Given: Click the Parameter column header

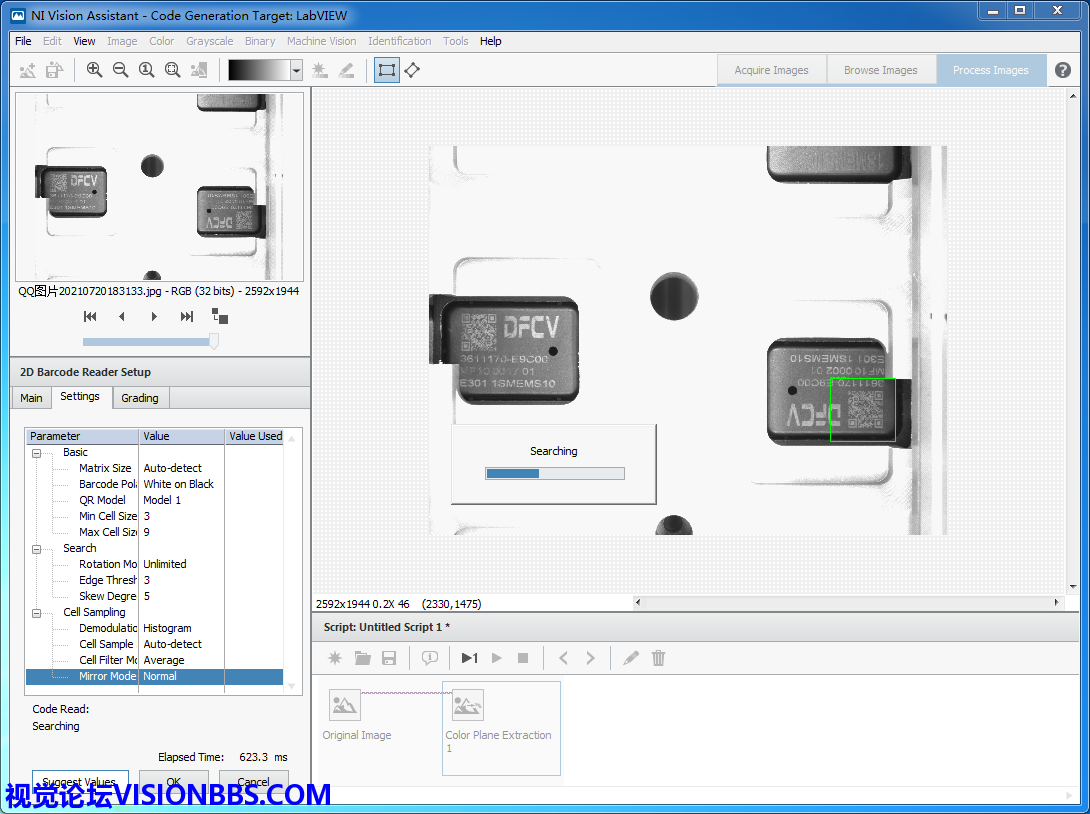Looking at the screenshot, I should point(82,437).
